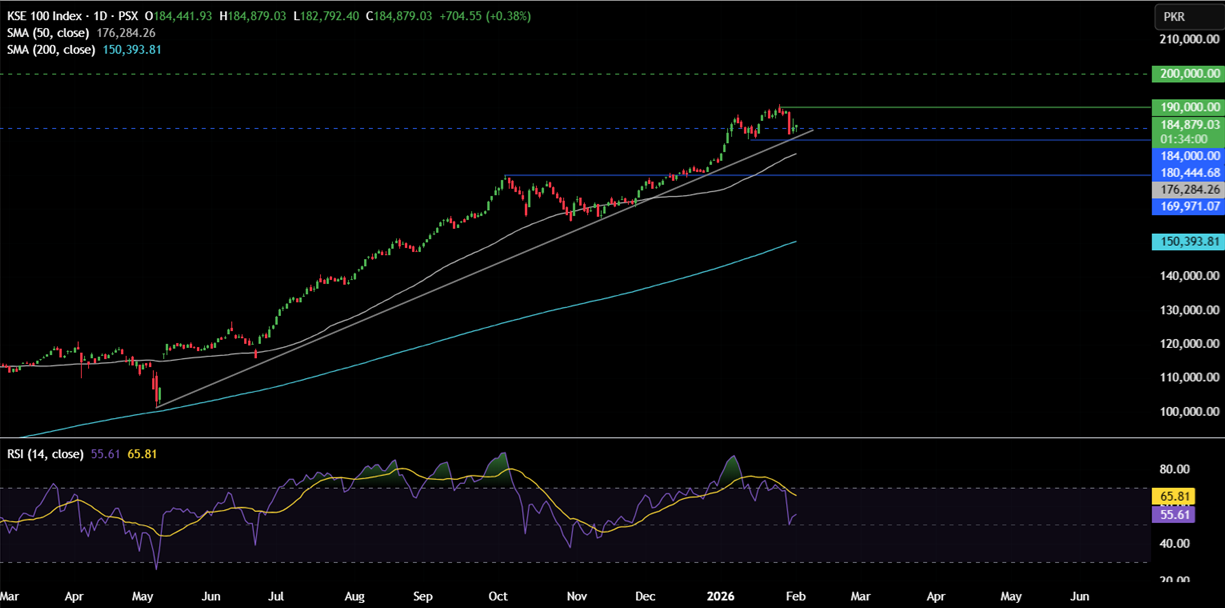Viewport: 1225px width, 608px height.
Task: Click the yellow 65.81 RSI axis label
Action: [1172, 495]
